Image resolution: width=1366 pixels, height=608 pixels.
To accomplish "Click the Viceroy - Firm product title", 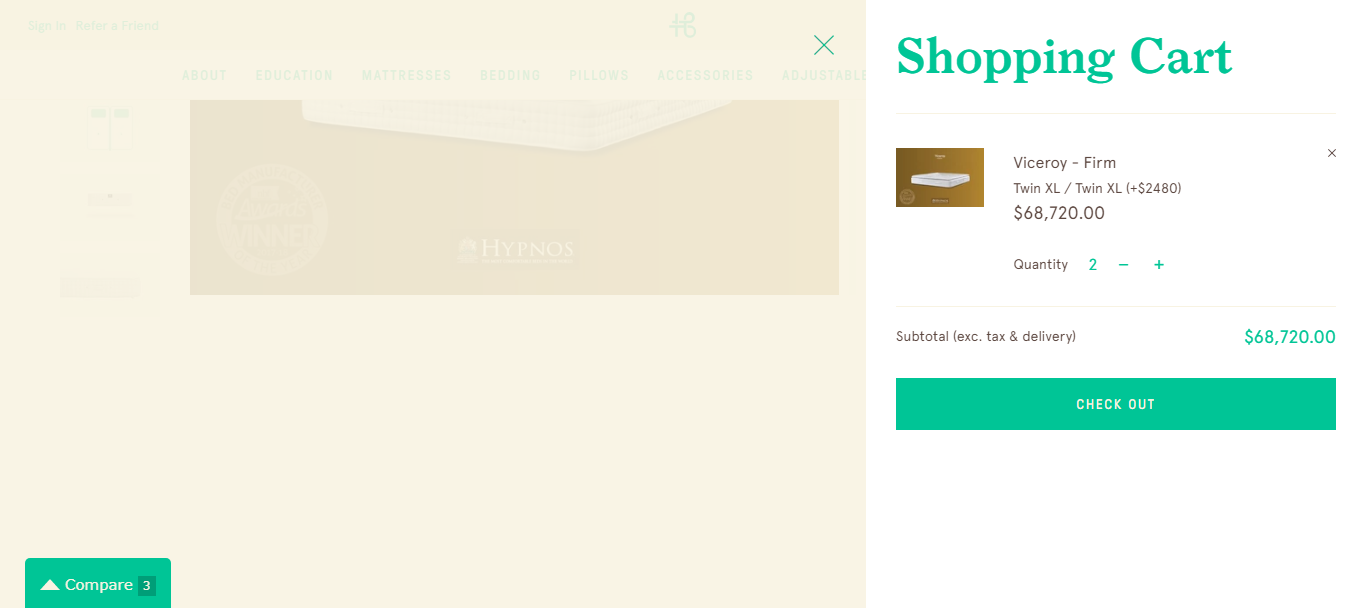I will pos(1064,163).
